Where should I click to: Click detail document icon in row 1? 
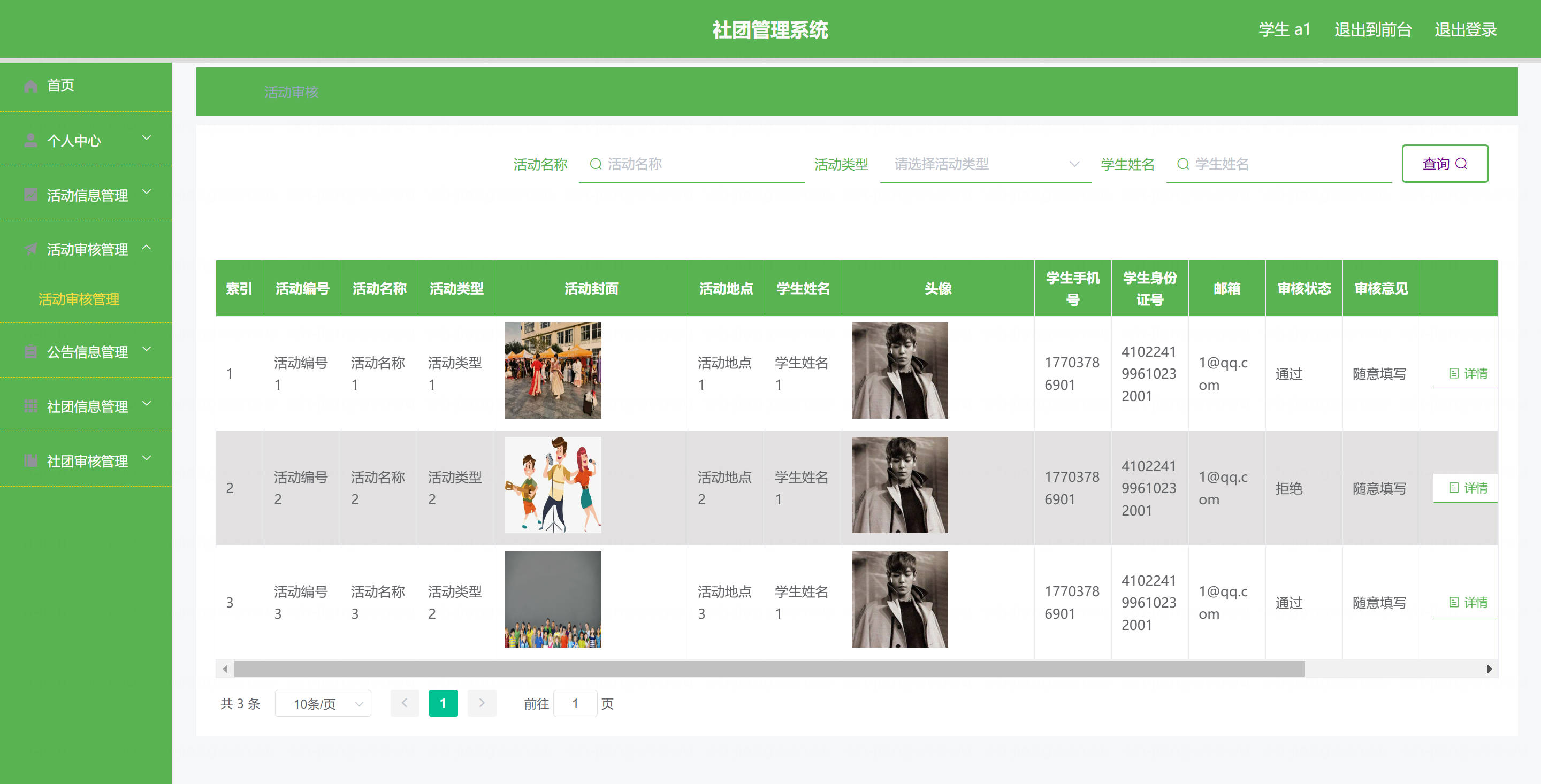click(x=1454, y=373)
